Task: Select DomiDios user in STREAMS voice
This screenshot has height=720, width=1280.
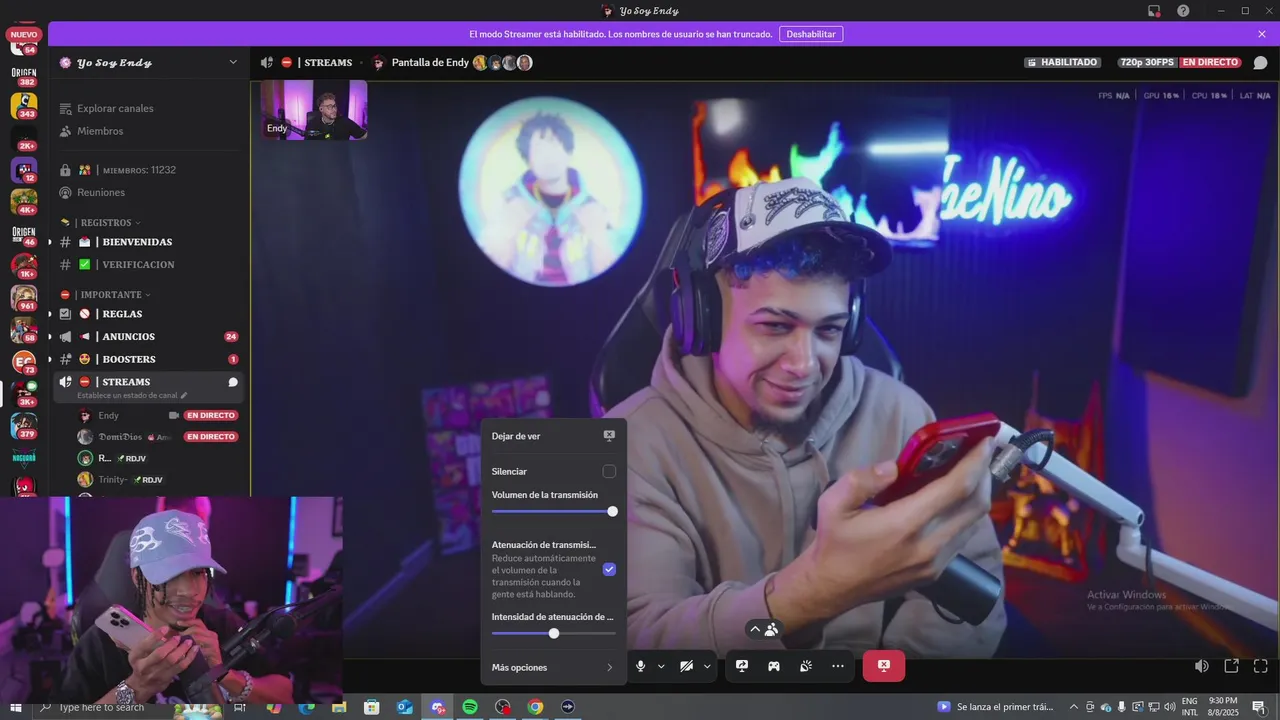Action: pyautogui.click(x=158, y=437)
